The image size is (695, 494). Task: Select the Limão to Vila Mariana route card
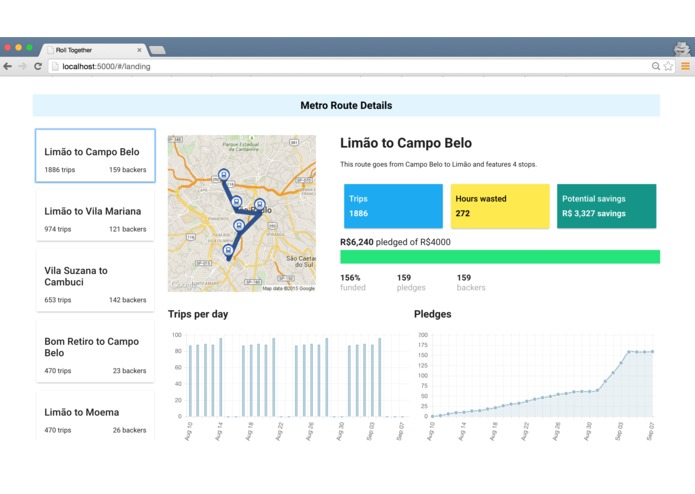point(95,215)
